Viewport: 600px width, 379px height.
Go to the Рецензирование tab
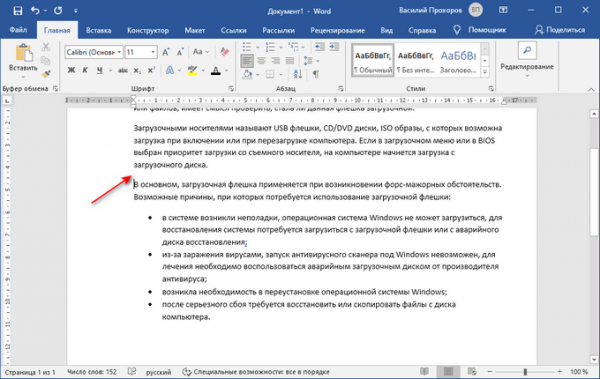[338, 30]
